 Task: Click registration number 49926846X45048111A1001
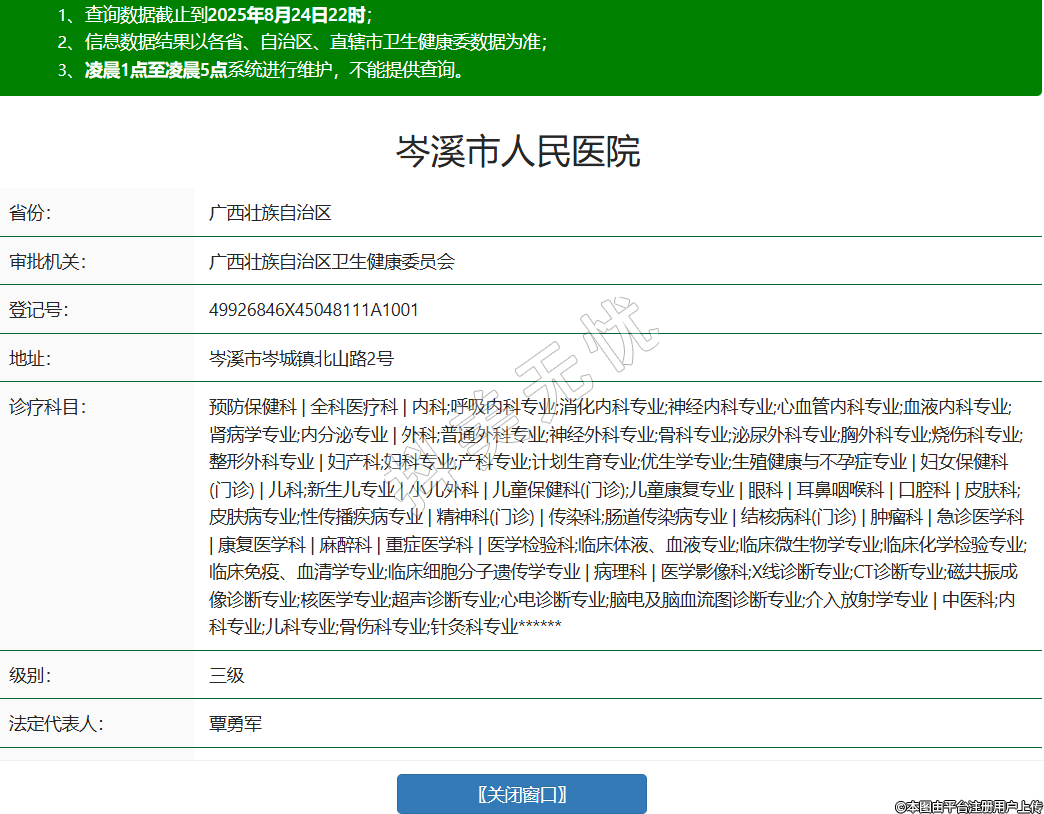click(x=314, y=310)
